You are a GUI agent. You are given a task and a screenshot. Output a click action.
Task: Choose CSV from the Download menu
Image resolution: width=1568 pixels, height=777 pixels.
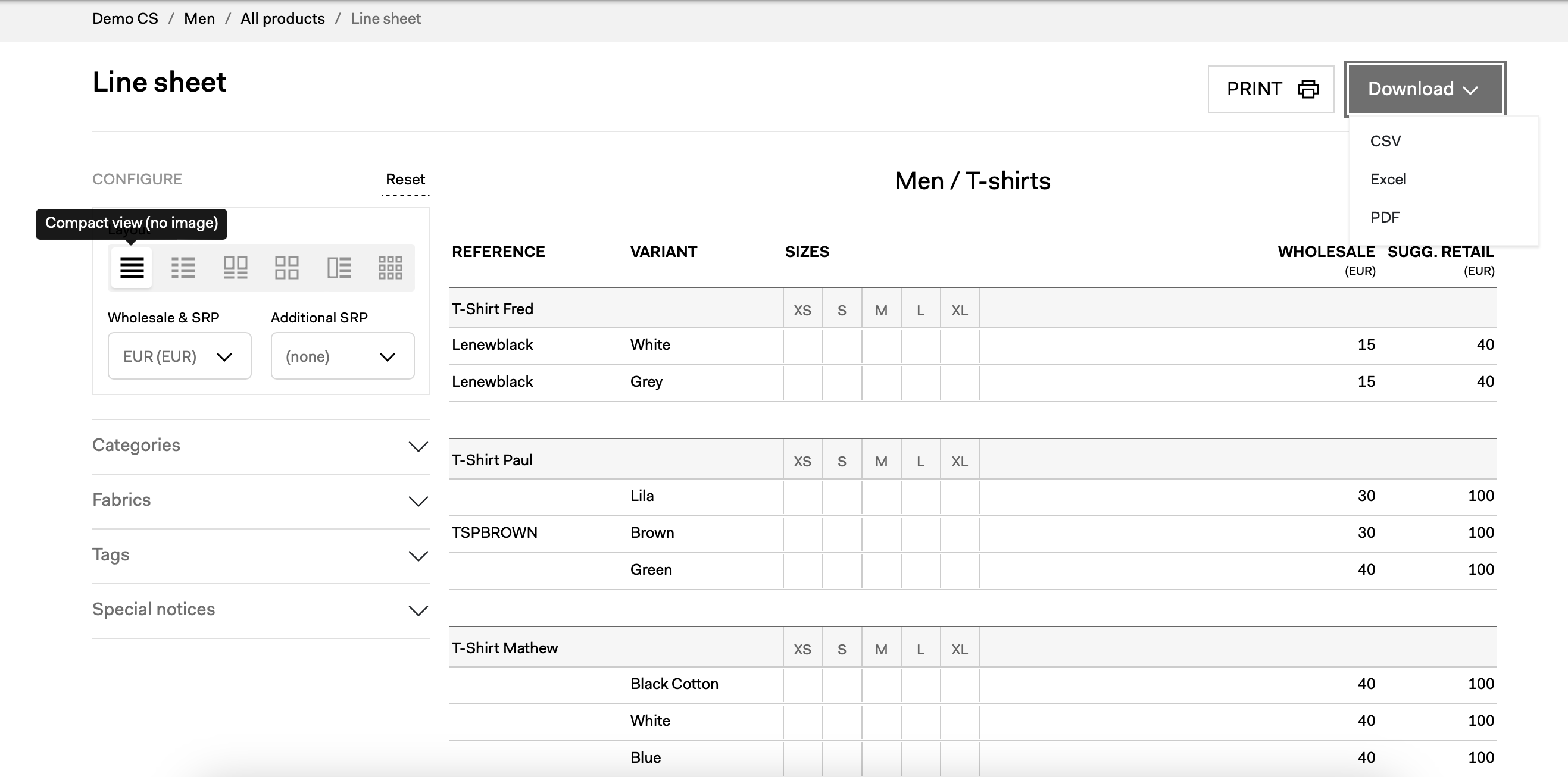click(x=1385, y=141)
